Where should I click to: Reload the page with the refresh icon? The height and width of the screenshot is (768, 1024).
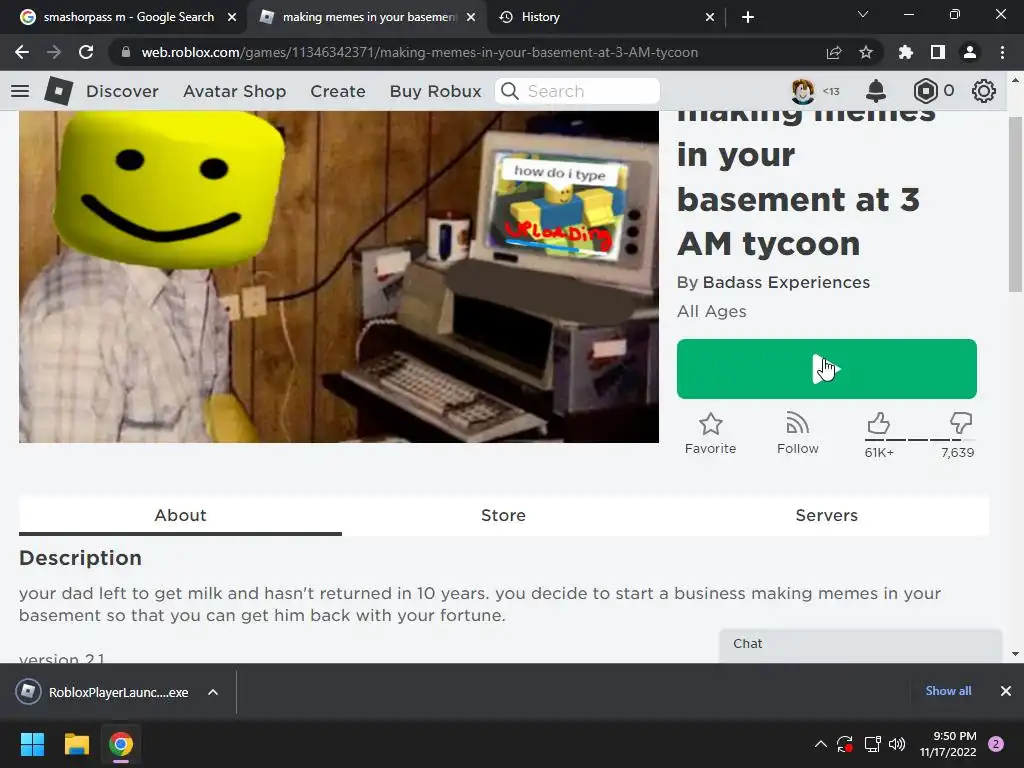tap(86, 52)
